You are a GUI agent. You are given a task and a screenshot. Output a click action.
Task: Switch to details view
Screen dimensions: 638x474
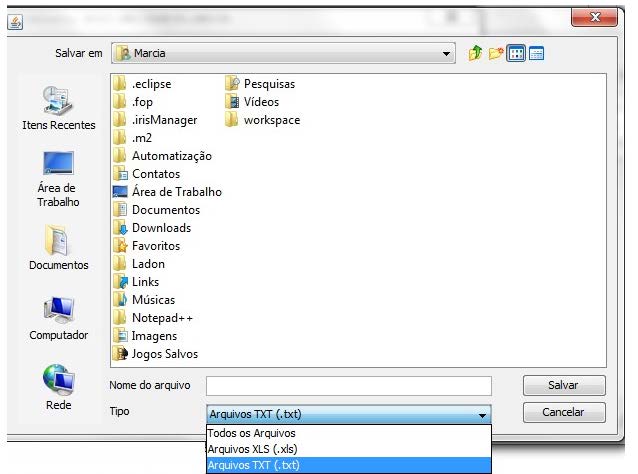pyautogui.click(x=536, y=53)
